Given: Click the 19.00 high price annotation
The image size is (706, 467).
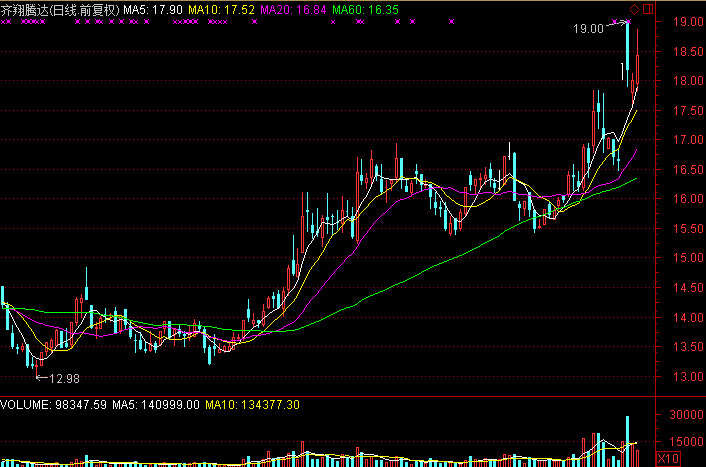Looking at the screenshot, I should (x=587, y=29).
